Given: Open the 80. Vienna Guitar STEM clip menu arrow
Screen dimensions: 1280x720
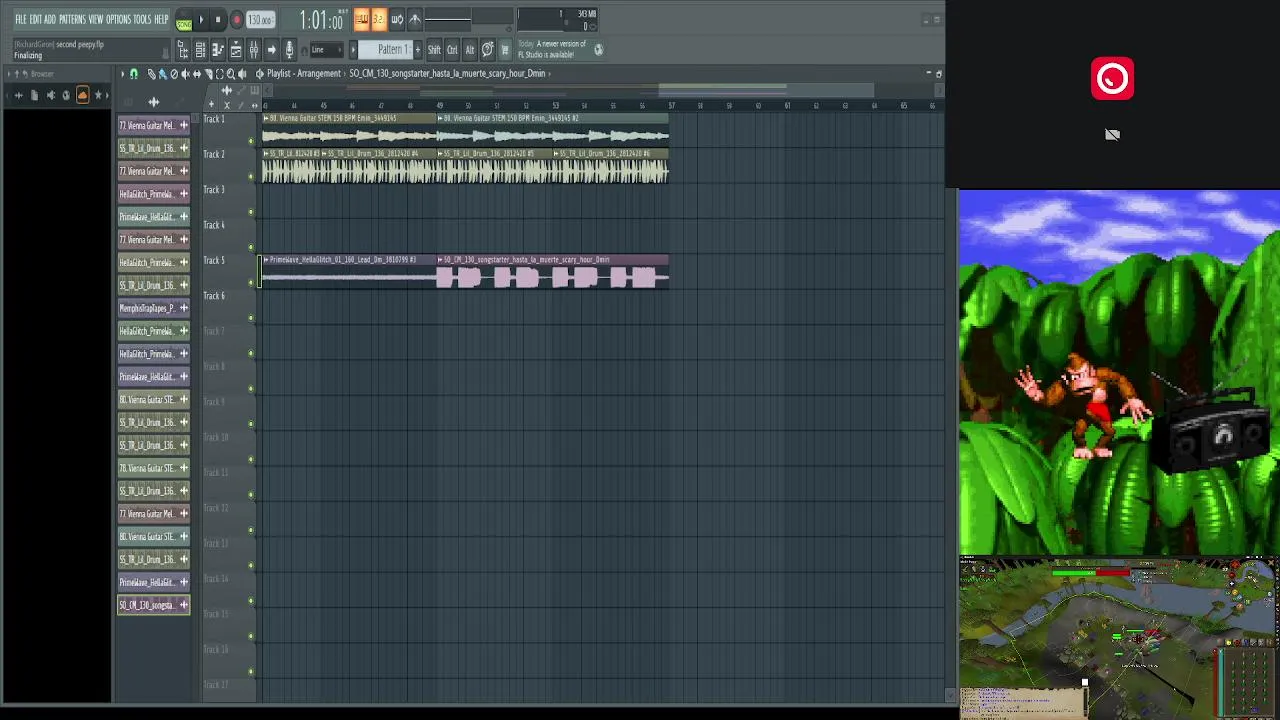Looking at the screenshot, I should tap(266, 118).
